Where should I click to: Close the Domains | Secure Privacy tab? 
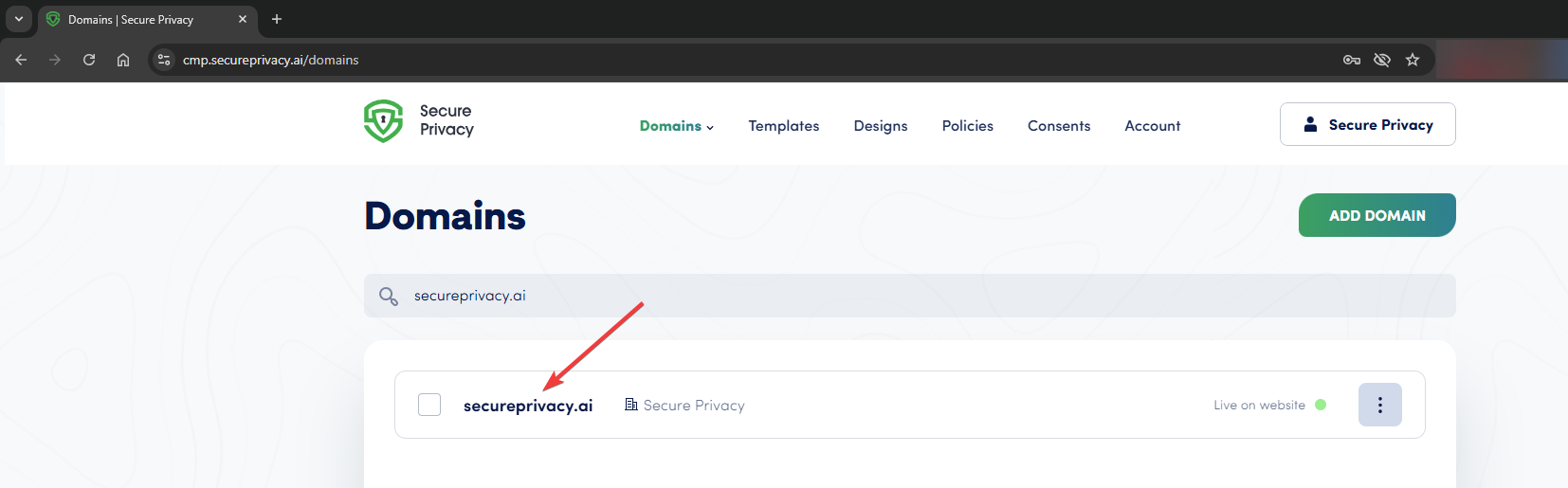tap(243, 19)
